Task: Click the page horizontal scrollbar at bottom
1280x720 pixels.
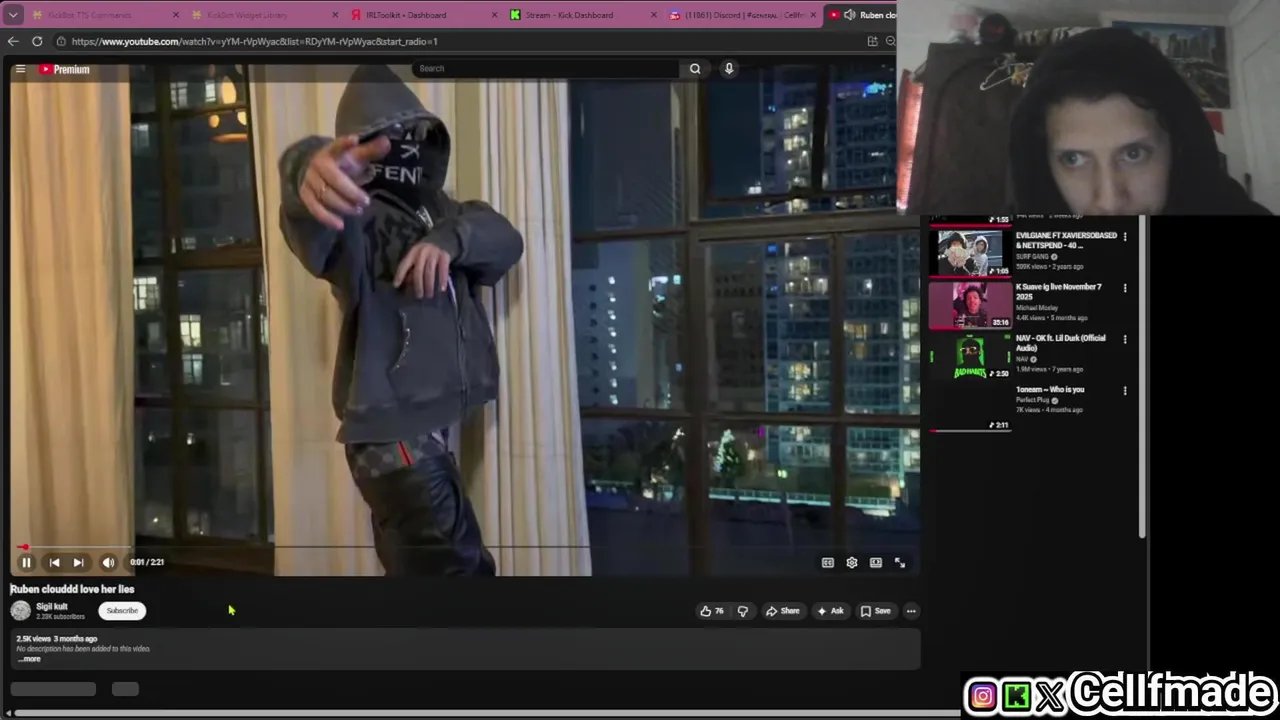Action: (x=485, y=713)
